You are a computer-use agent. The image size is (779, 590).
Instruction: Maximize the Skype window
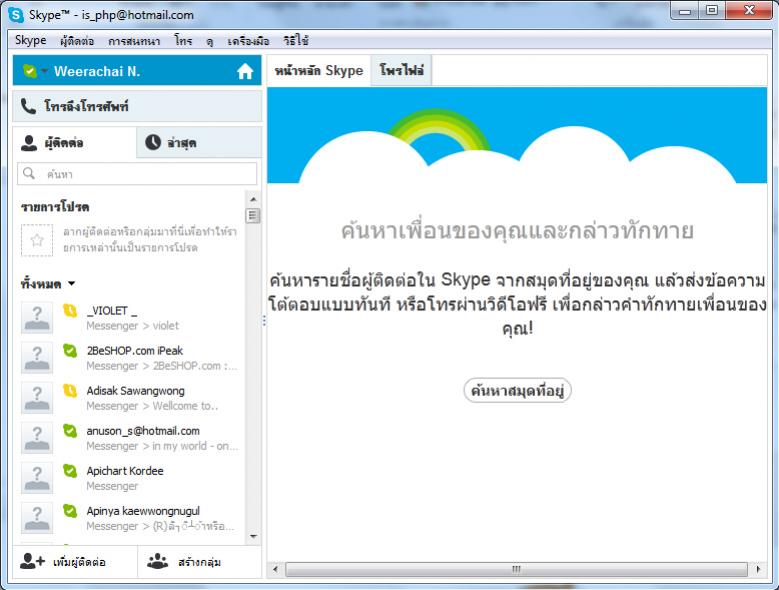coord(712,11)
